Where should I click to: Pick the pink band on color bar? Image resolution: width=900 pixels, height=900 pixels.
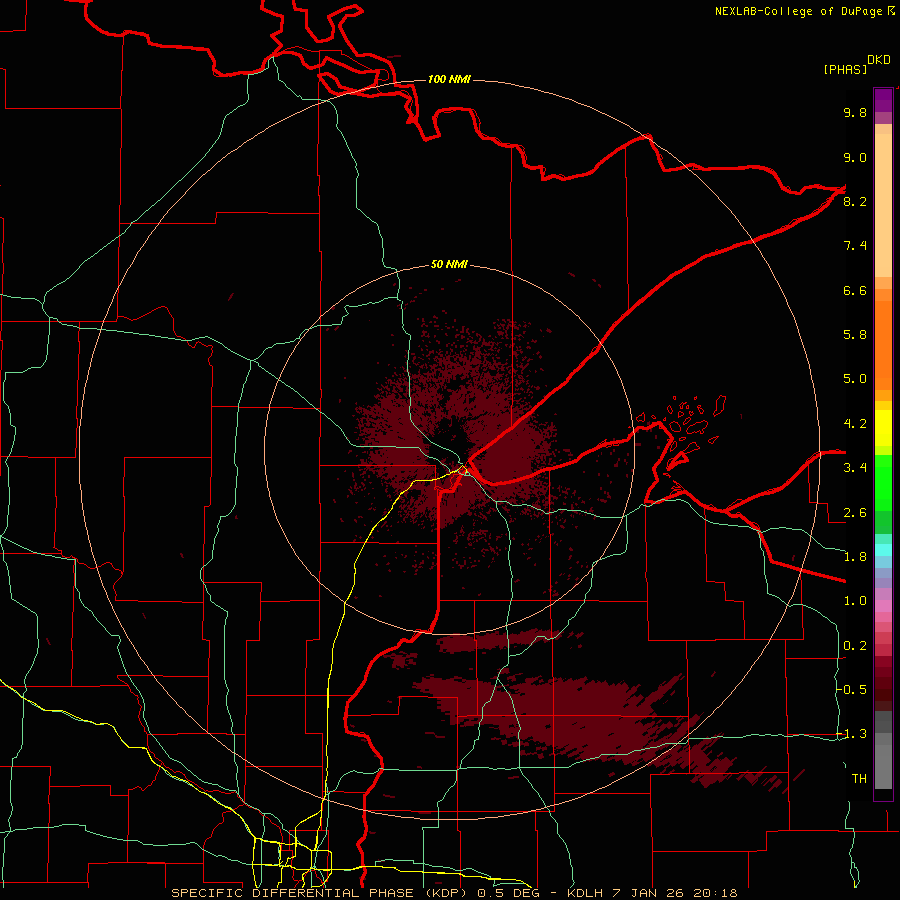(x=883, y=606)
